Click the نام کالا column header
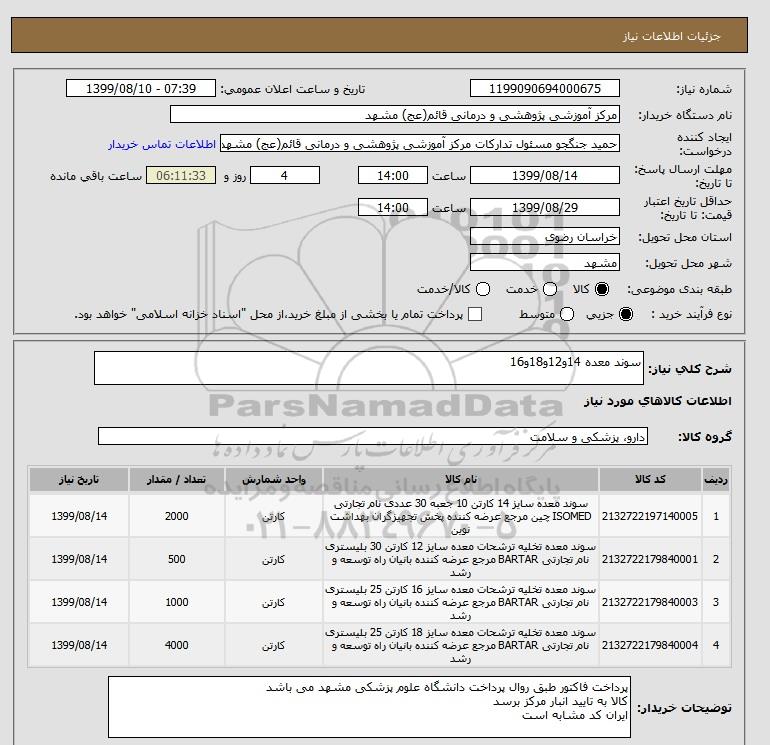The height and width of the screenshot is (745, 770). click(461, 480)
